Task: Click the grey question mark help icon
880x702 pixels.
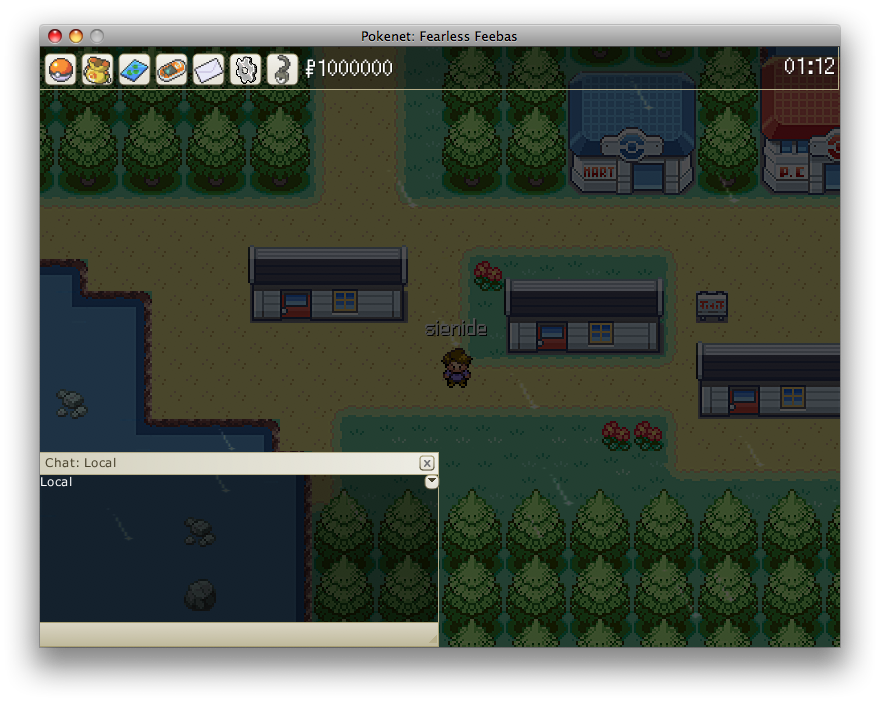Action: [282, 70]
